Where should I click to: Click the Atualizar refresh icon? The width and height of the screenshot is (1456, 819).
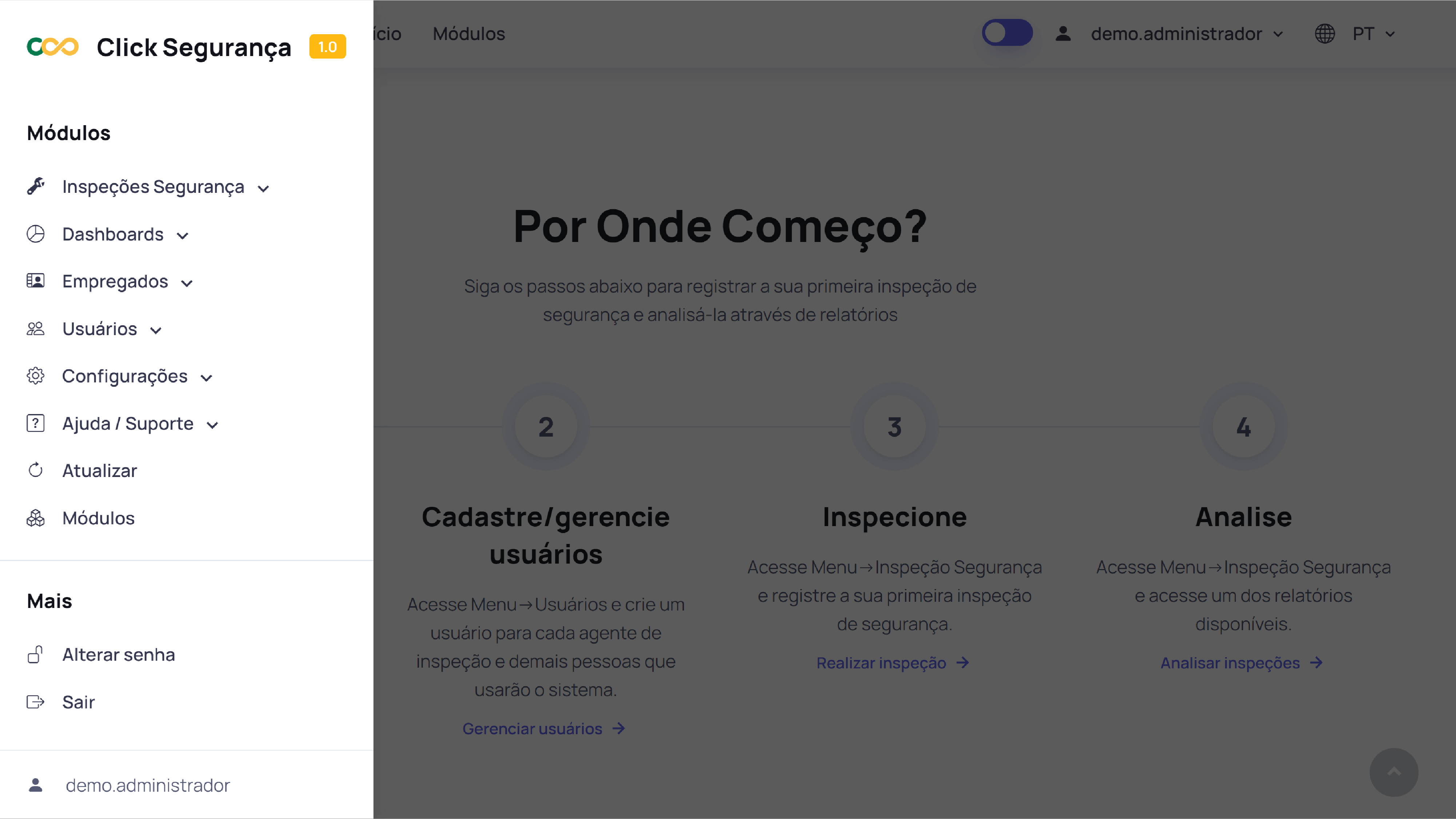coord(36,470)
